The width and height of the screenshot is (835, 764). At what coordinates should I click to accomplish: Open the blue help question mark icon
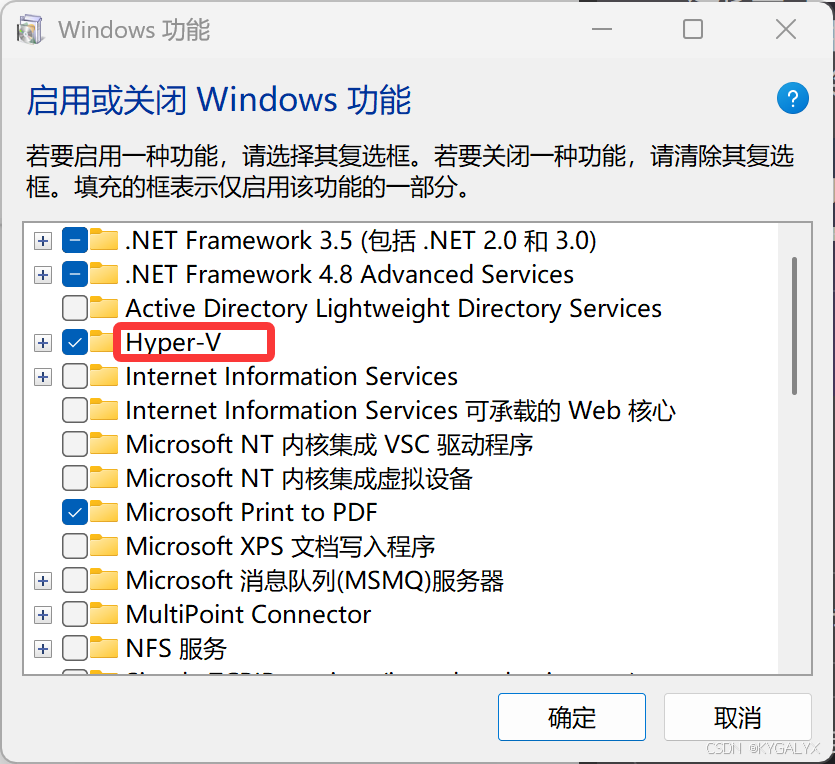click(x=792, y=98)
